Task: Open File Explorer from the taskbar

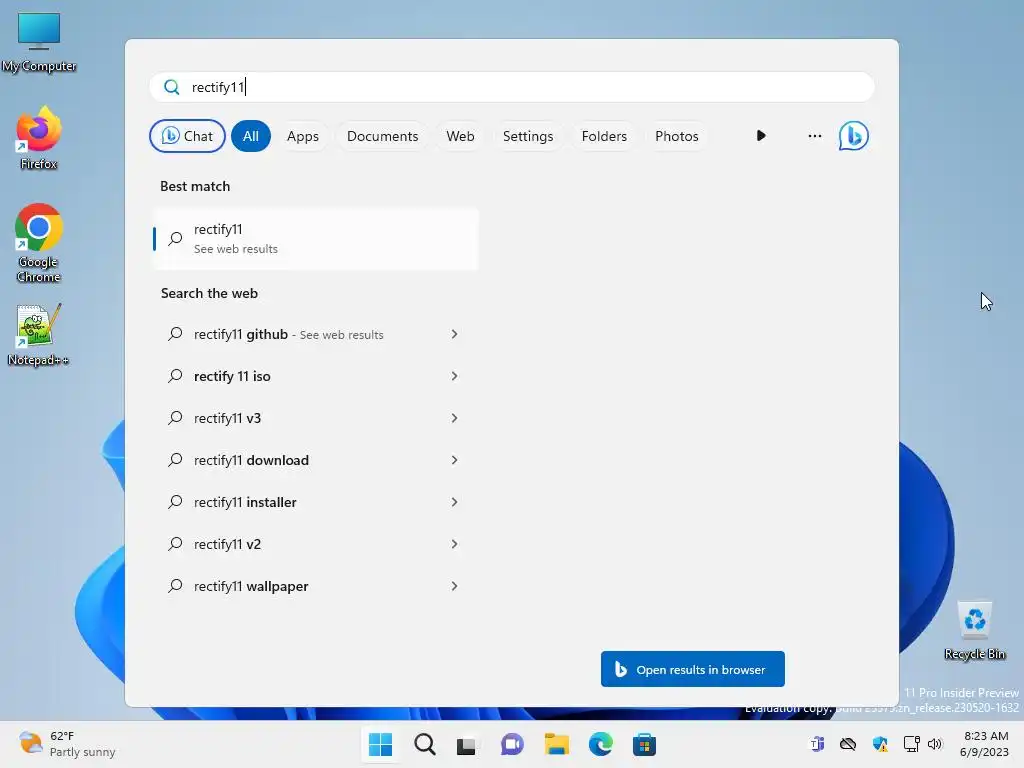Action: 556,744
